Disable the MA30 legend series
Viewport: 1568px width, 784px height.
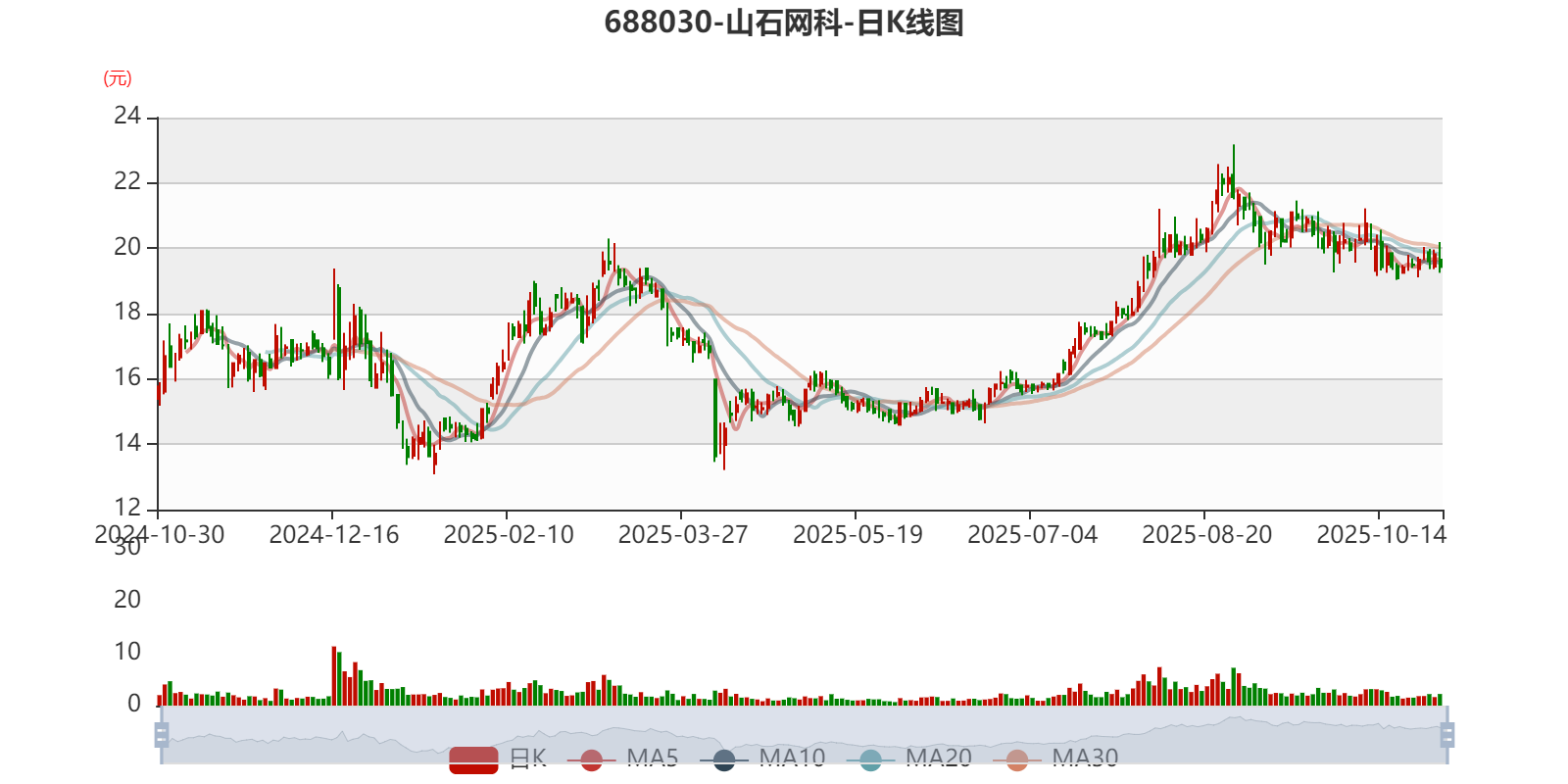[1055, 759]
